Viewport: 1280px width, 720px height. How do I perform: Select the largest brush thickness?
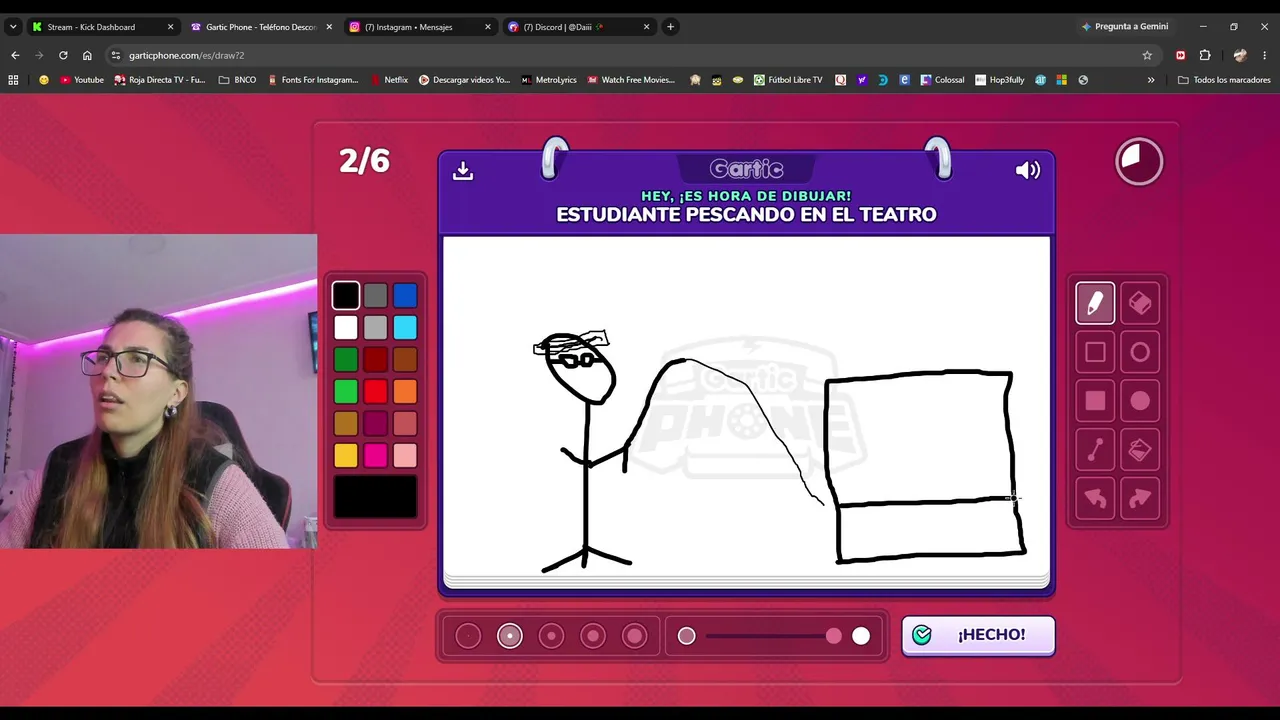(634, 636)
